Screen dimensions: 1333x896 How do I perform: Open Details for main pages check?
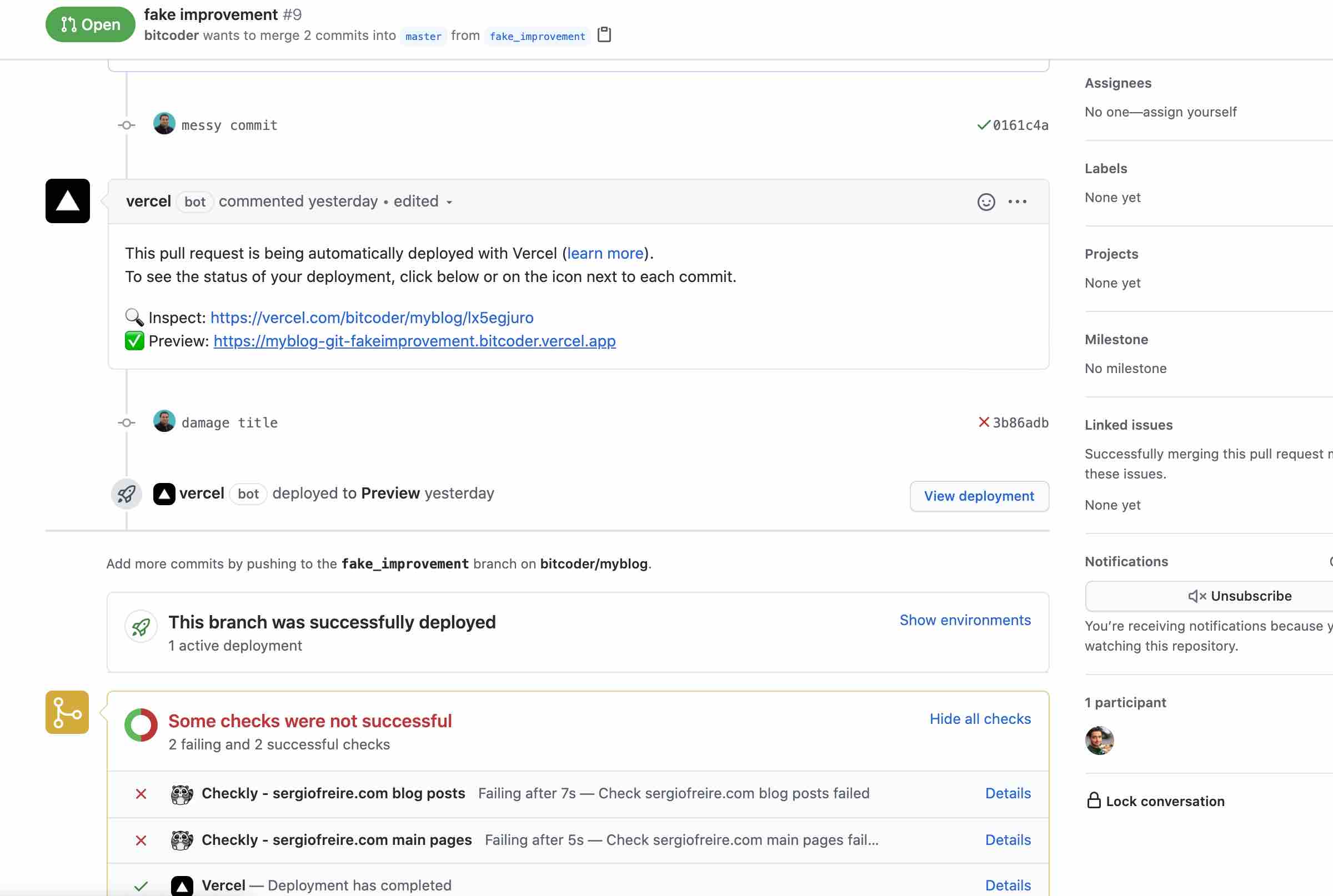pos(1008,840)
